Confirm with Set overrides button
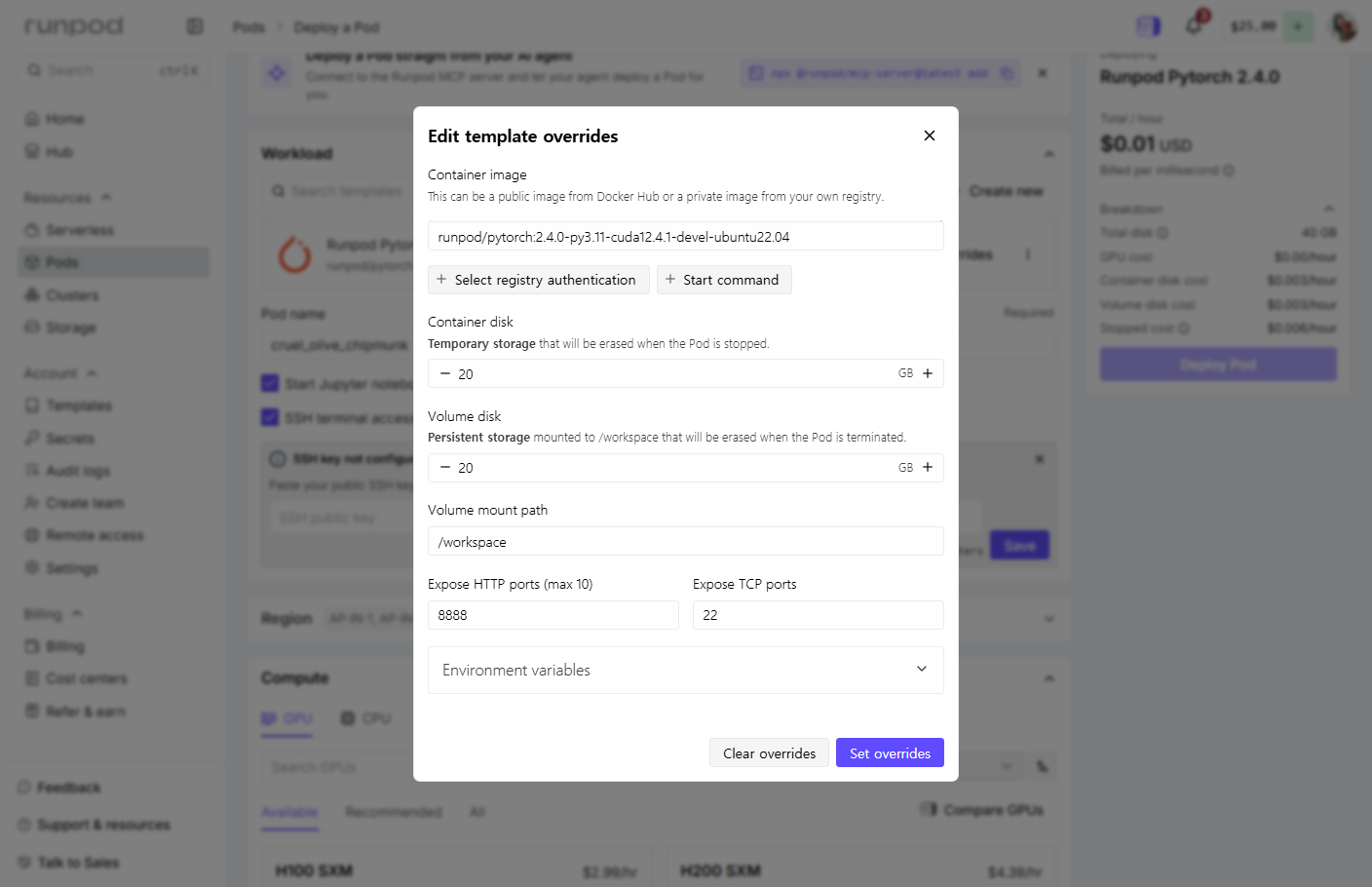 tap(890, 752)
